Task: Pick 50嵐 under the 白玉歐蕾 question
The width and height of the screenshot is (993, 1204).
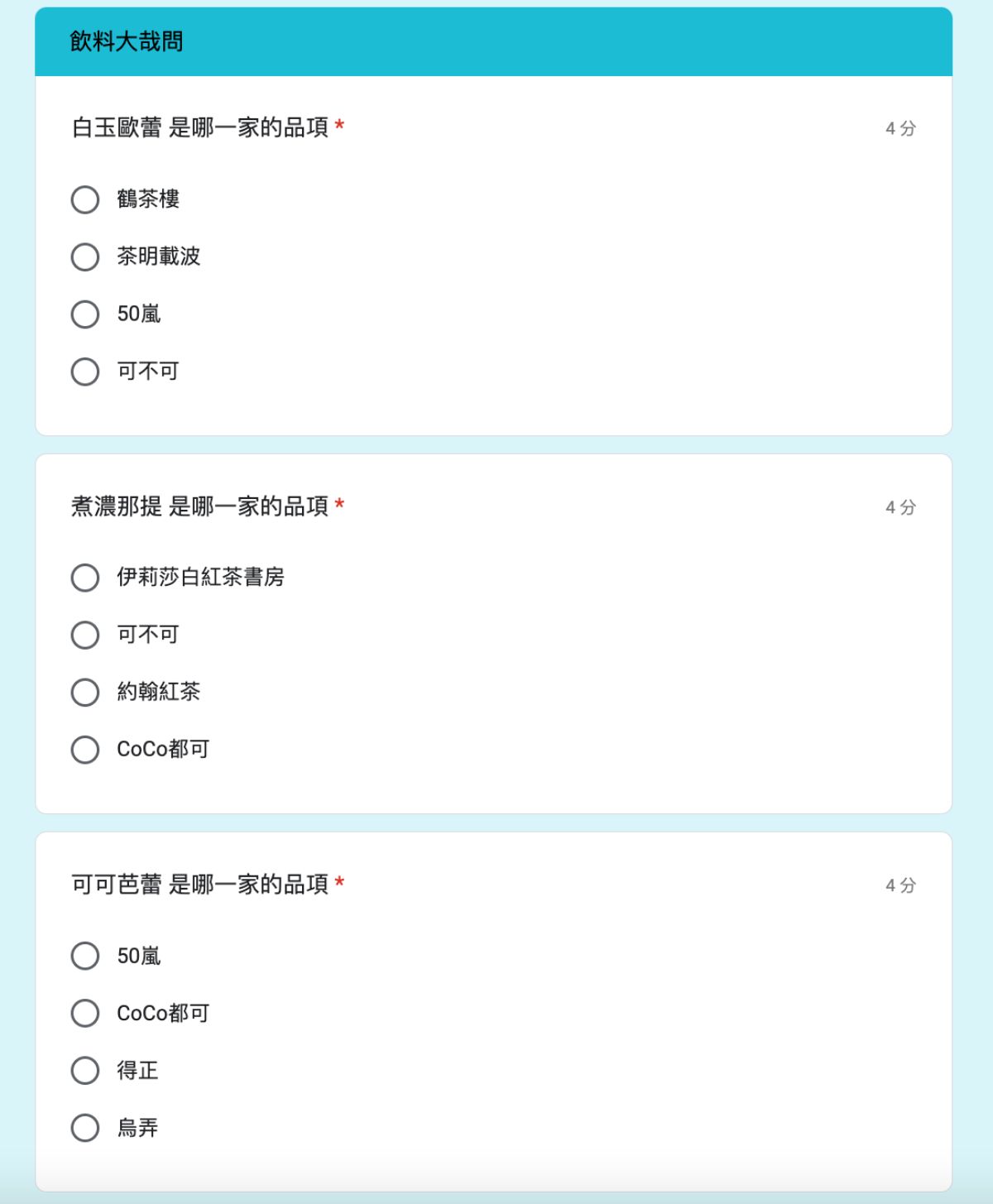Action: pos(85,314)
